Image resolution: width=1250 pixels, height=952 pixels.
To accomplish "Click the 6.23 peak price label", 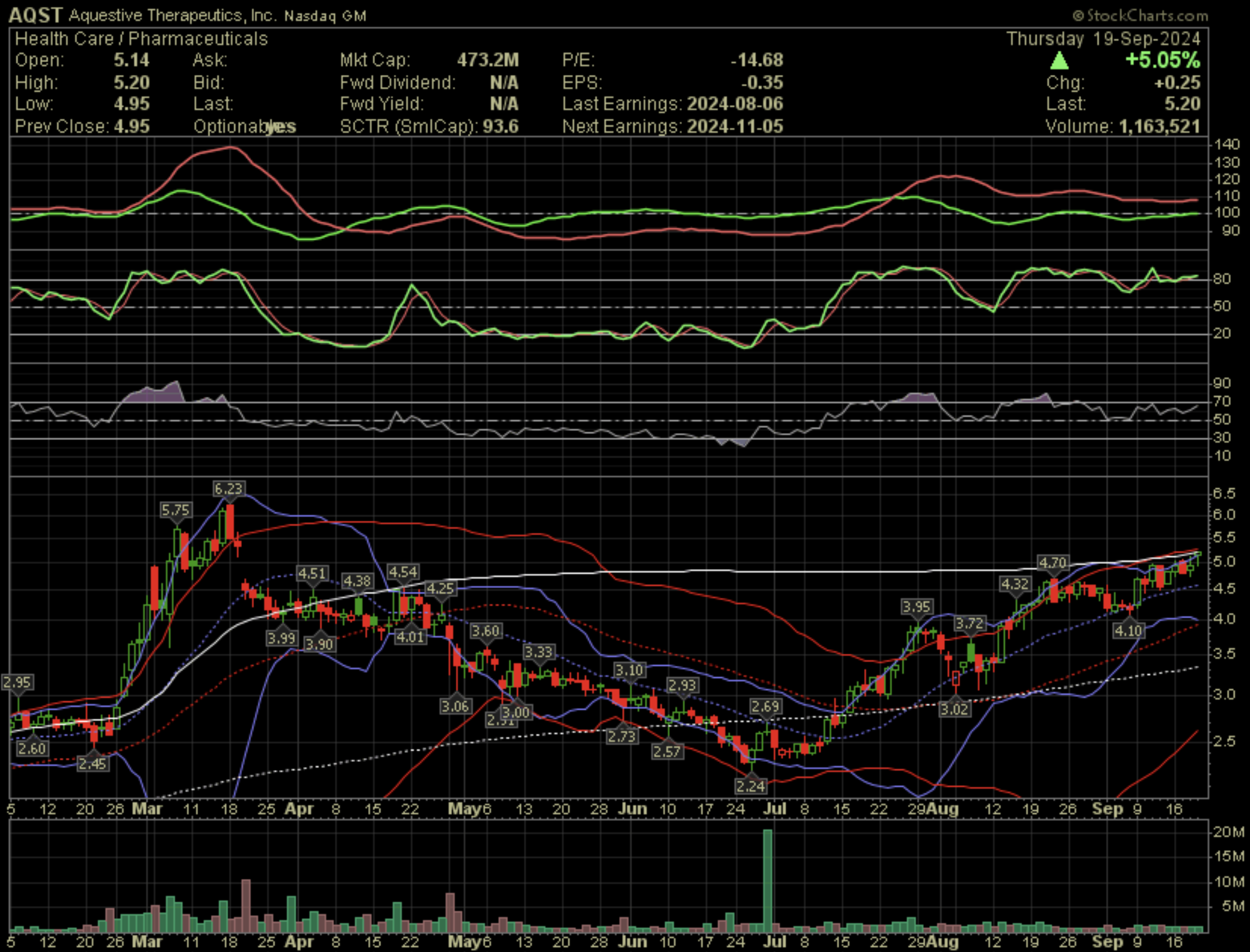I will coord(228,489).
